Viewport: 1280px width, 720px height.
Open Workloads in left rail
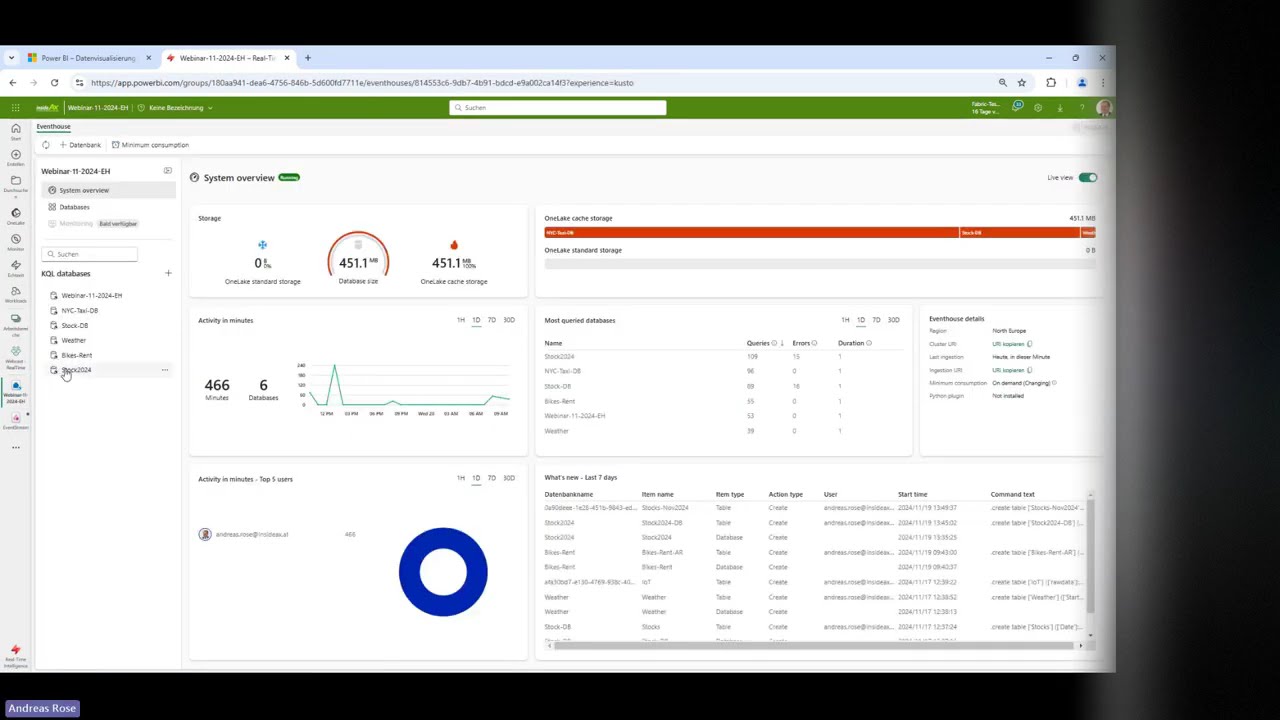(x=15, y=294)
